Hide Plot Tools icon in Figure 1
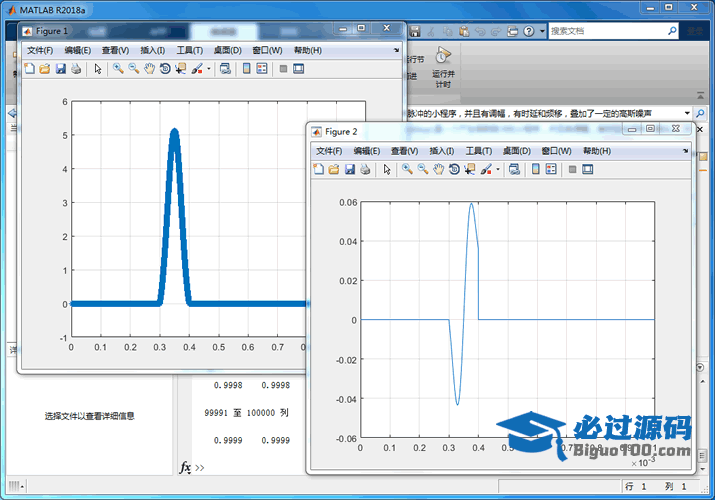The width and height of the screenshot is (715, 500). point(283,69)
